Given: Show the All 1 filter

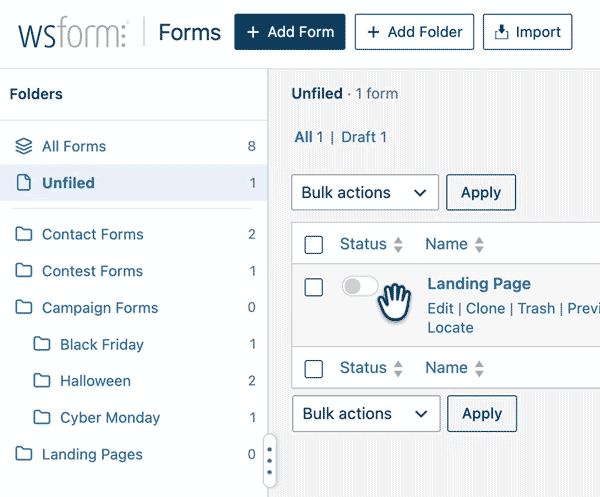Looking at the screenshot, I should click(309, 137).
